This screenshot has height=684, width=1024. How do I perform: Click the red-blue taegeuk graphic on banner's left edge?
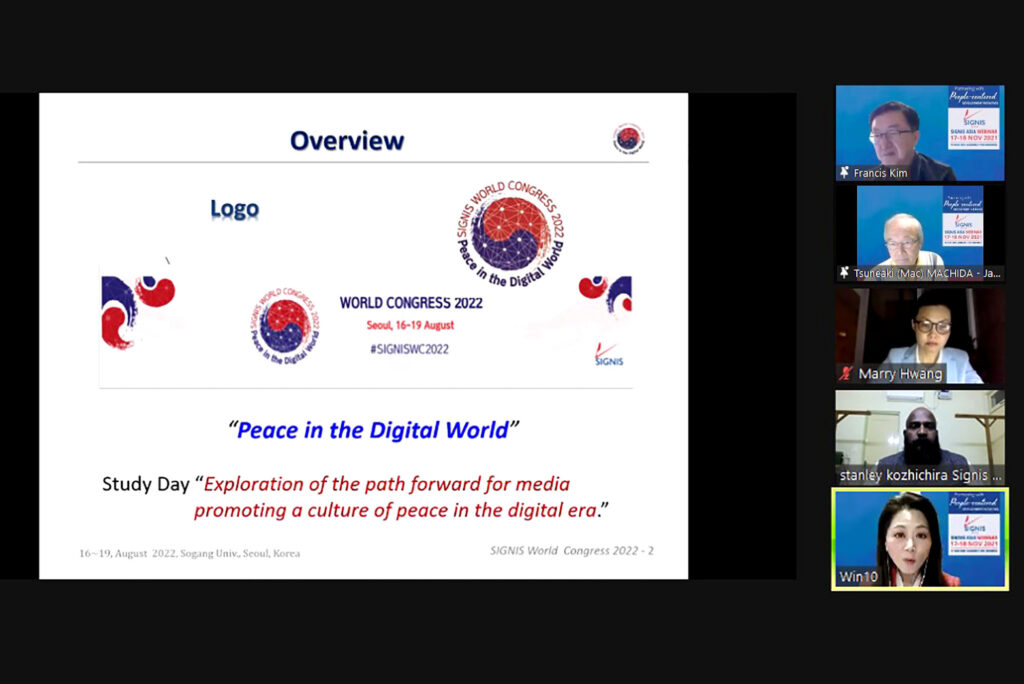pos(137,309)
